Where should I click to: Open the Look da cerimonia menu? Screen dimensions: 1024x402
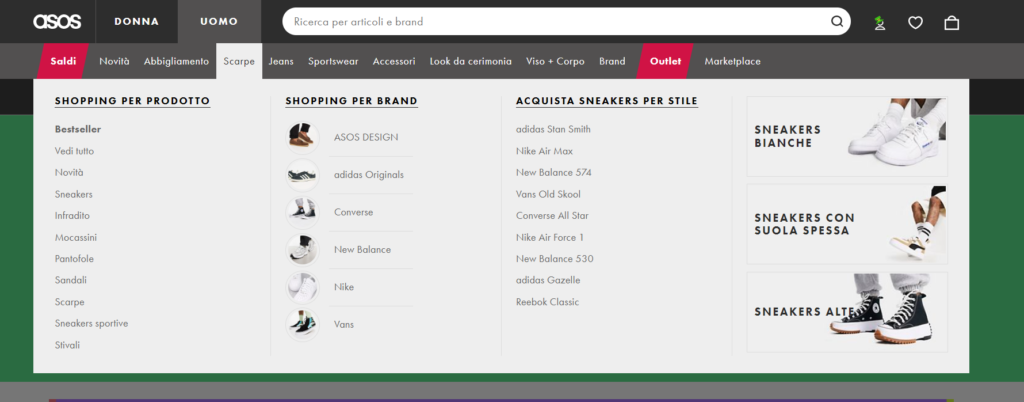[x=471, y=61]
